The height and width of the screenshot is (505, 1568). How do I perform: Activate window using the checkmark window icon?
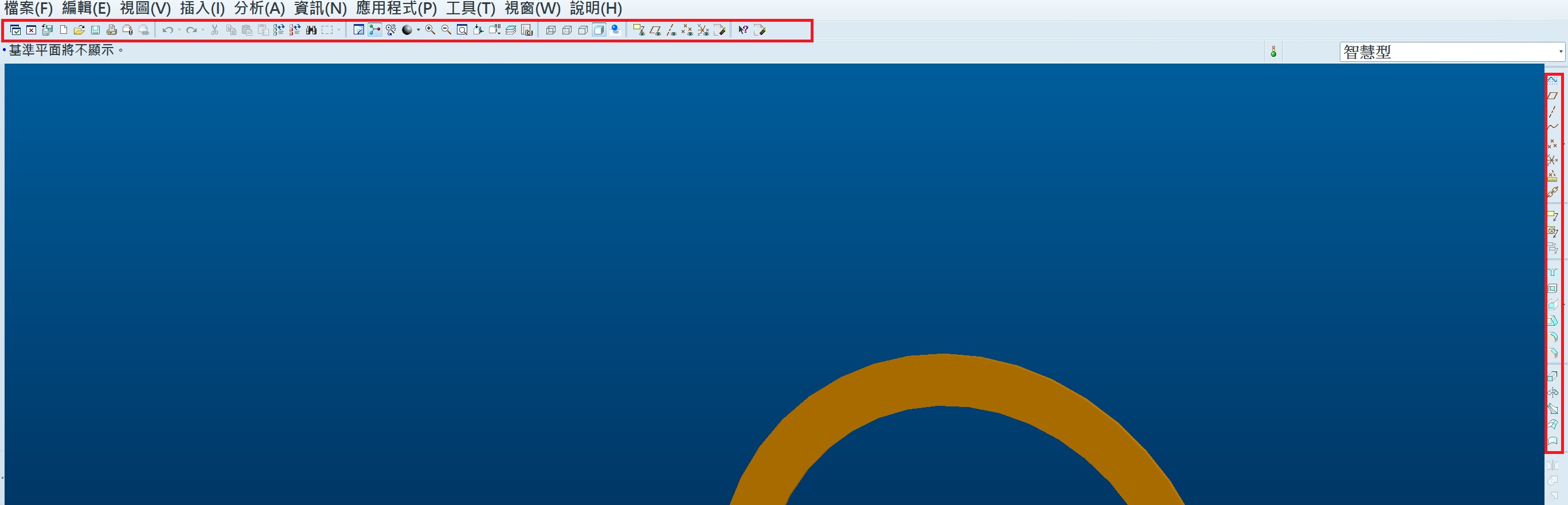point(15,30)
